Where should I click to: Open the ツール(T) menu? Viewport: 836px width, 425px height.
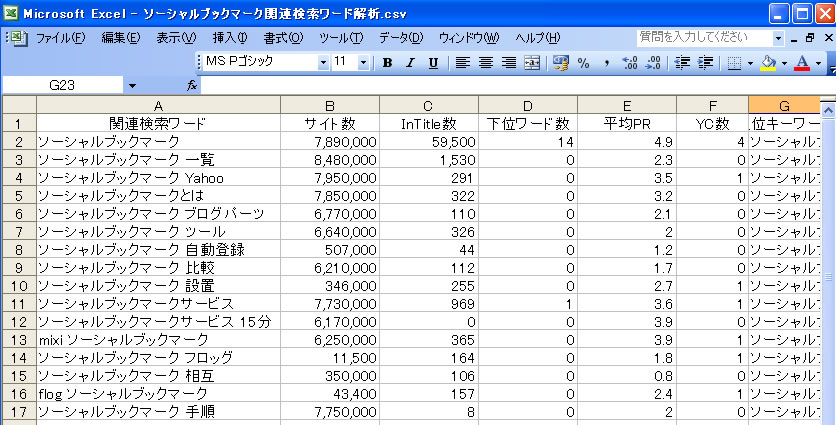pyautogui.click(x=341, y=38)
